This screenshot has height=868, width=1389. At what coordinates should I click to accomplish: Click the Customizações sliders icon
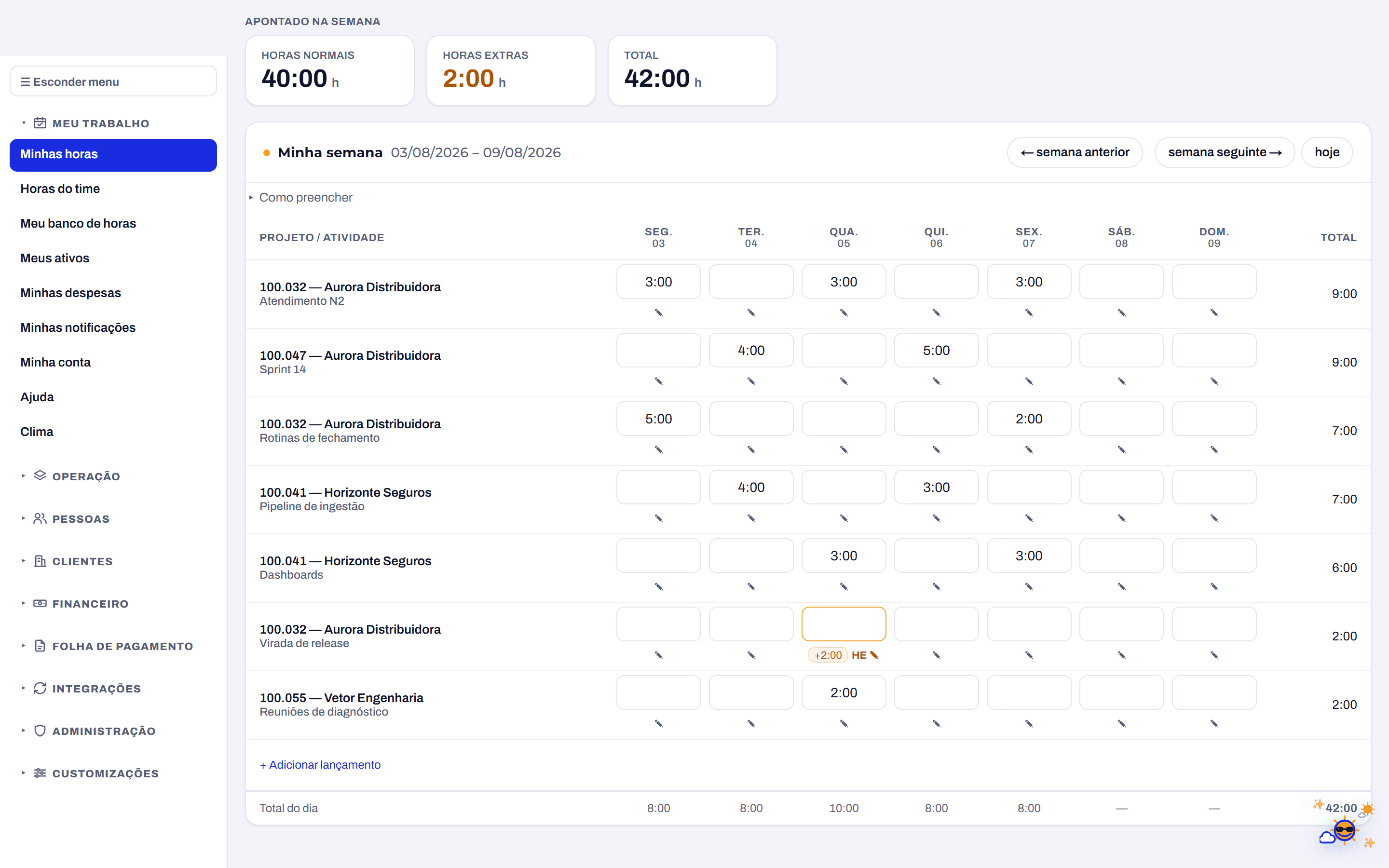click(x=40, y=773)
